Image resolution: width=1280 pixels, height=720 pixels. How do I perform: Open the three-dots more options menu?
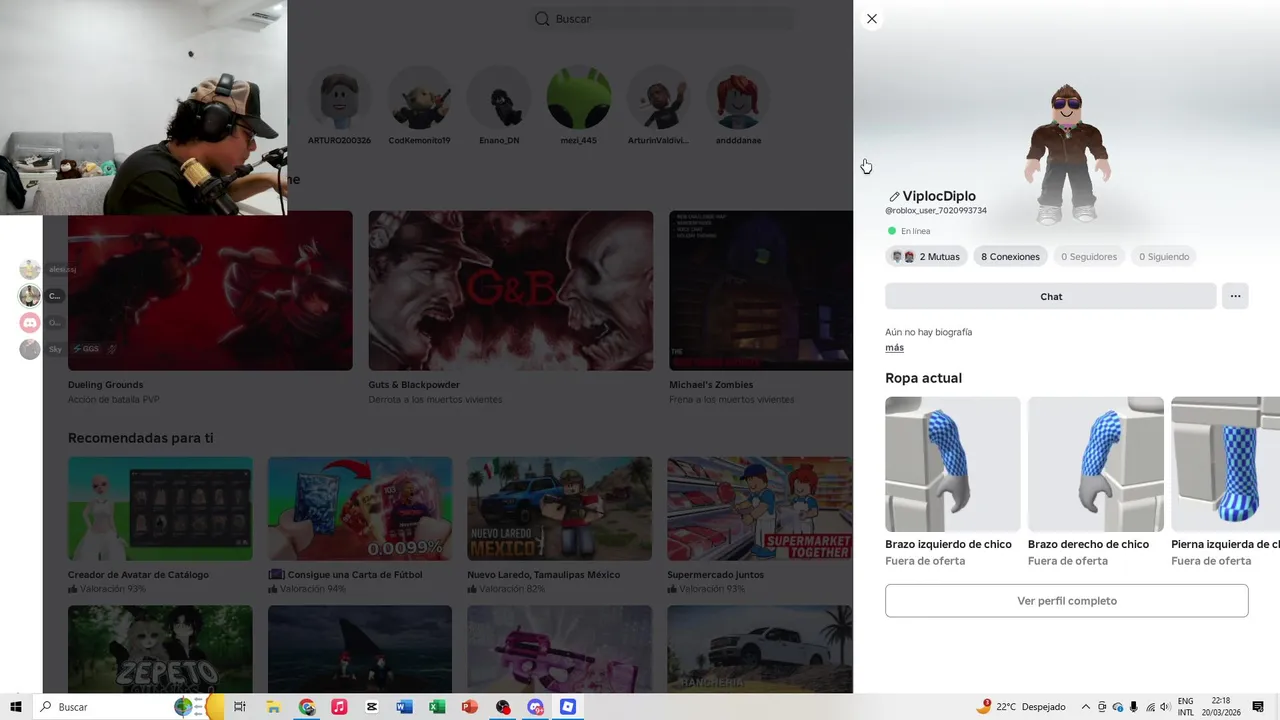pyautogui.click(x=1235, y=296)
